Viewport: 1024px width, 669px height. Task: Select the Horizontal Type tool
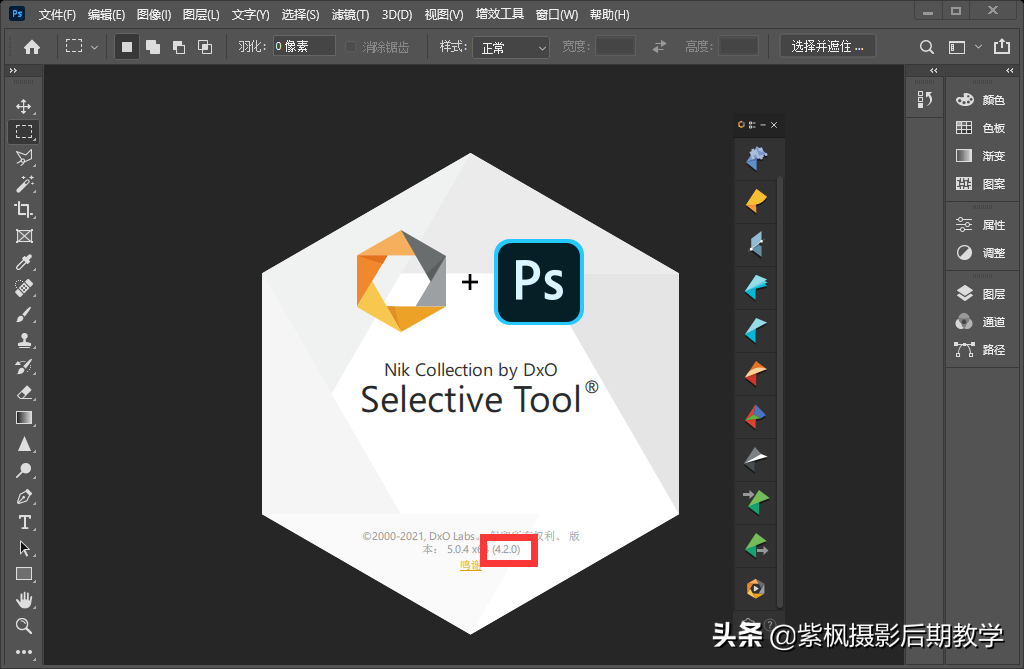(x=24, y=522)
